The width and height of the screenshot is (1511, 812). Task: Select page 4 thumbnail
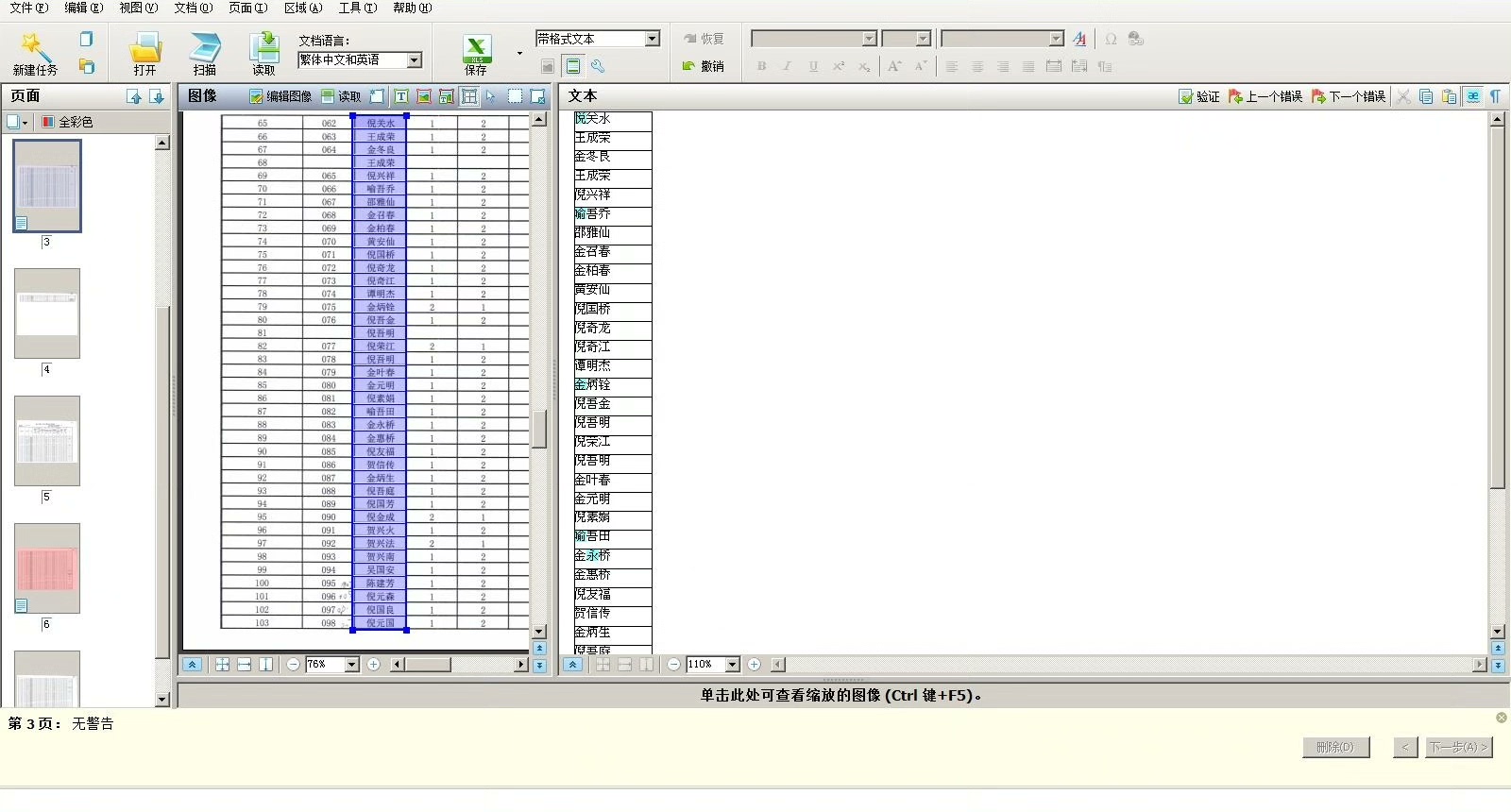click(x=47, y=313)
